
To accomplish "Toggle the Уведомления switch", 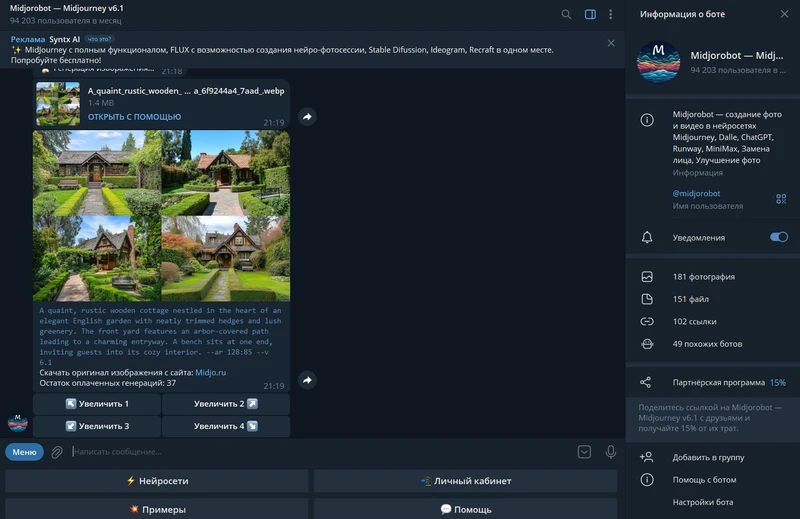I will coord(779,237).
